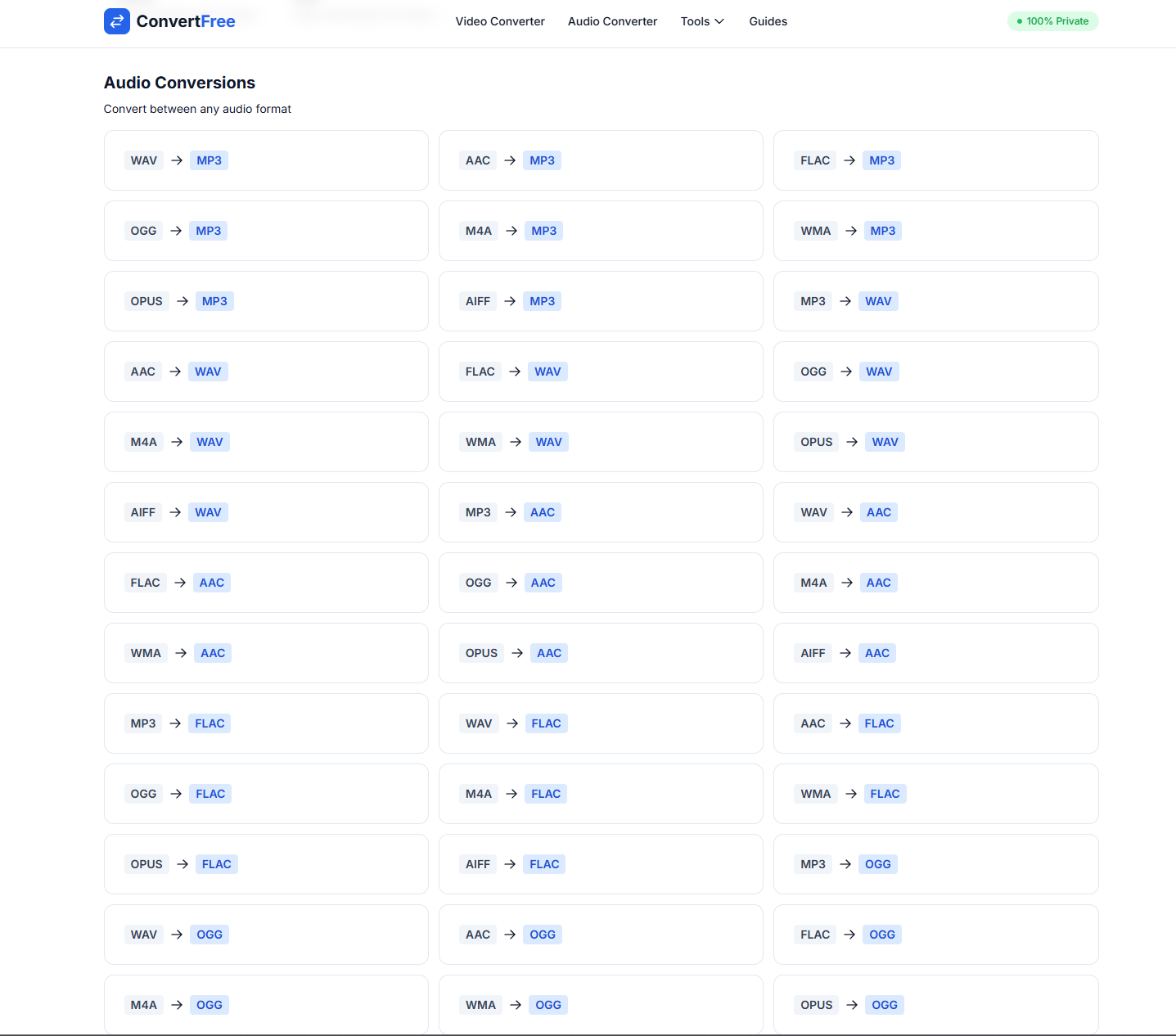Expand the Tools menu chevron
Screen dimensions: 1176x1036
click(x=719, y=22)
